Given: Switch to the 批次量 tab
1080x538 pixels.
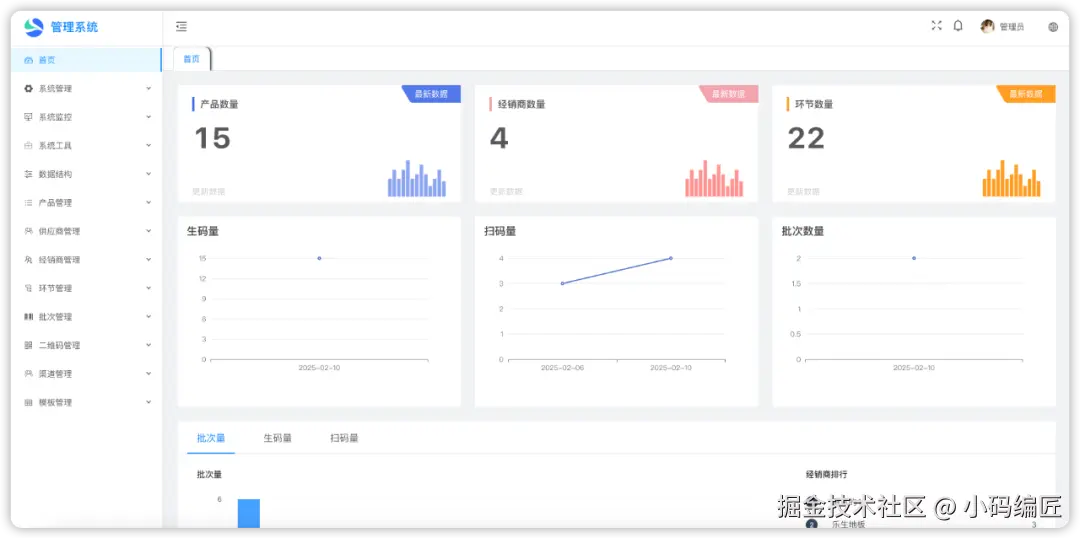Looking at the screenshot, I should [211, 437].
